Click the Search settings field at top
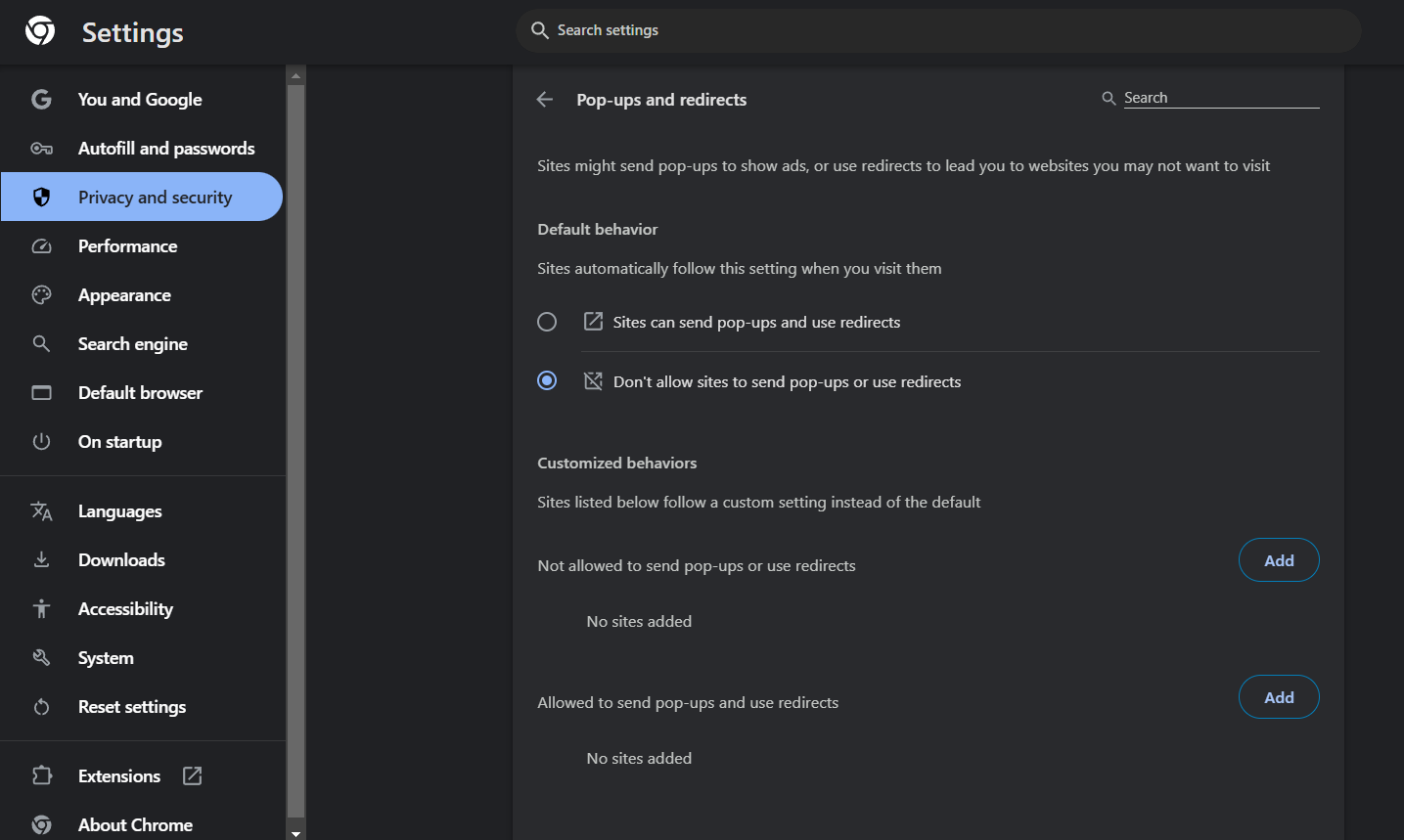 937,31
